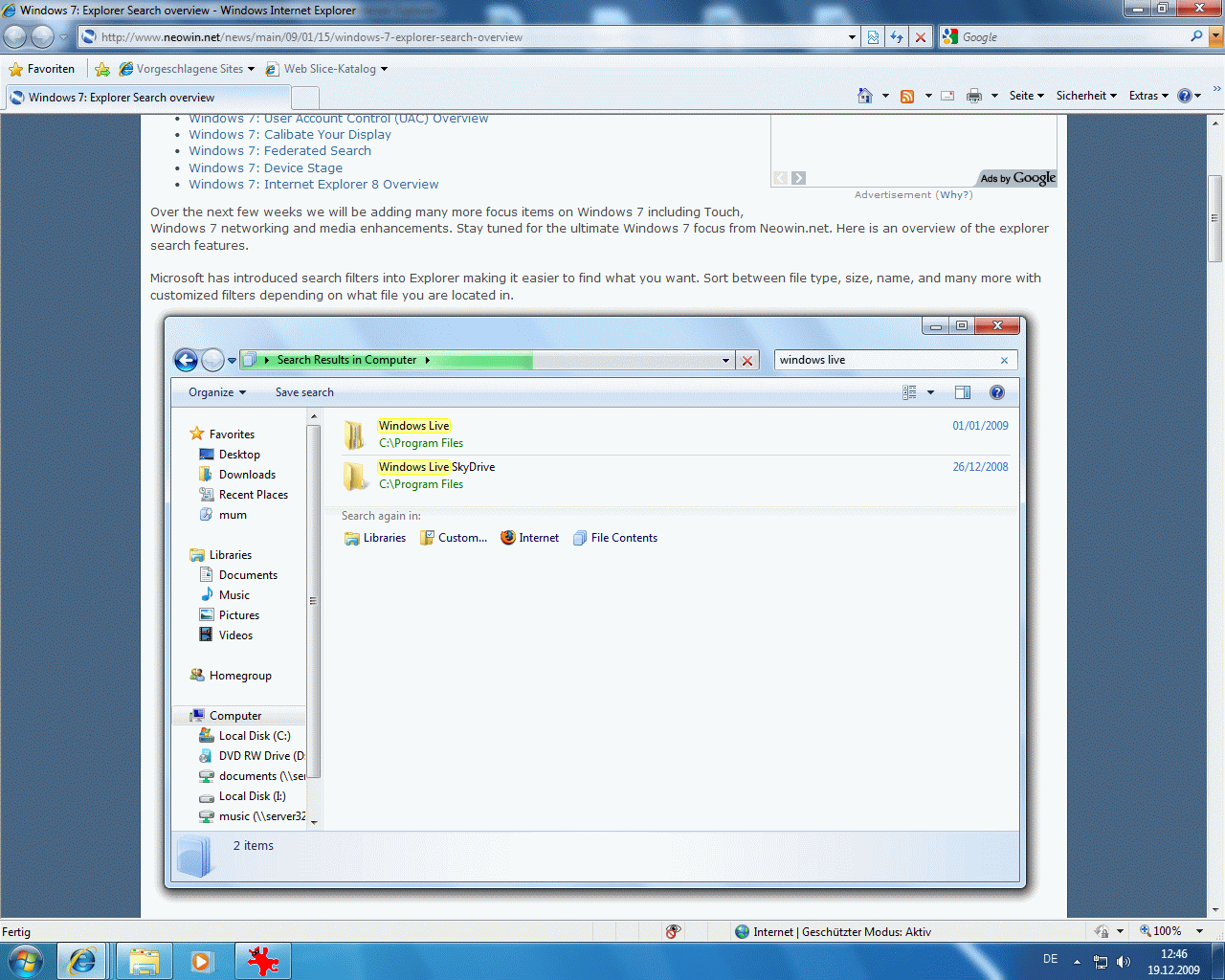Click the help icon in Explorer screenshot toolbar
Viewport: 1225px width, 980px height.
(x=997, y=392)
